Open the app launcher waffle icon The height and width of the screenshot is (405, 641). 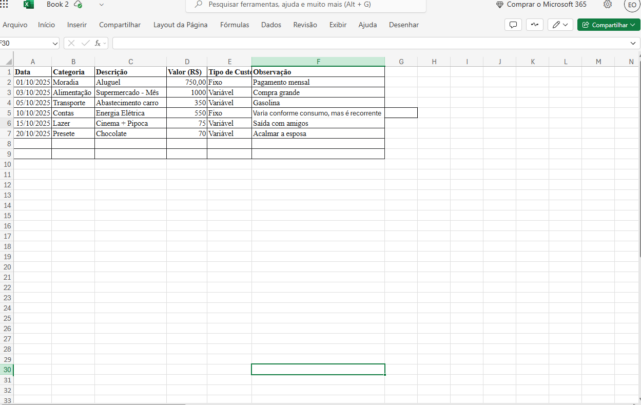point(5,5)
